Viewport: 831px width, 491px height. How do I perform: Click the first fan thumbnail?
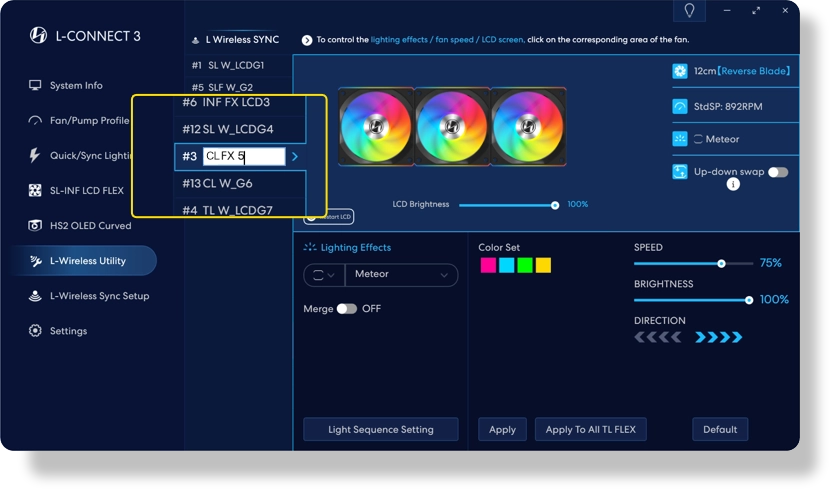[x=376, y=127]
